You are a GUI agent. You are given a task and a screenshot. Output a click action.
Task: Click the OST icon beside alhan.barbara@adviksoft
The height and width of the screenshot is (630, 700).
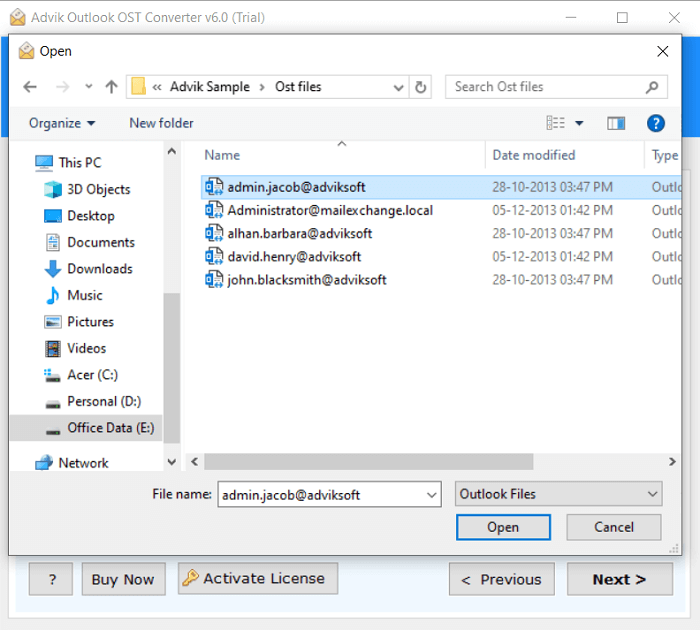(214, 233)
